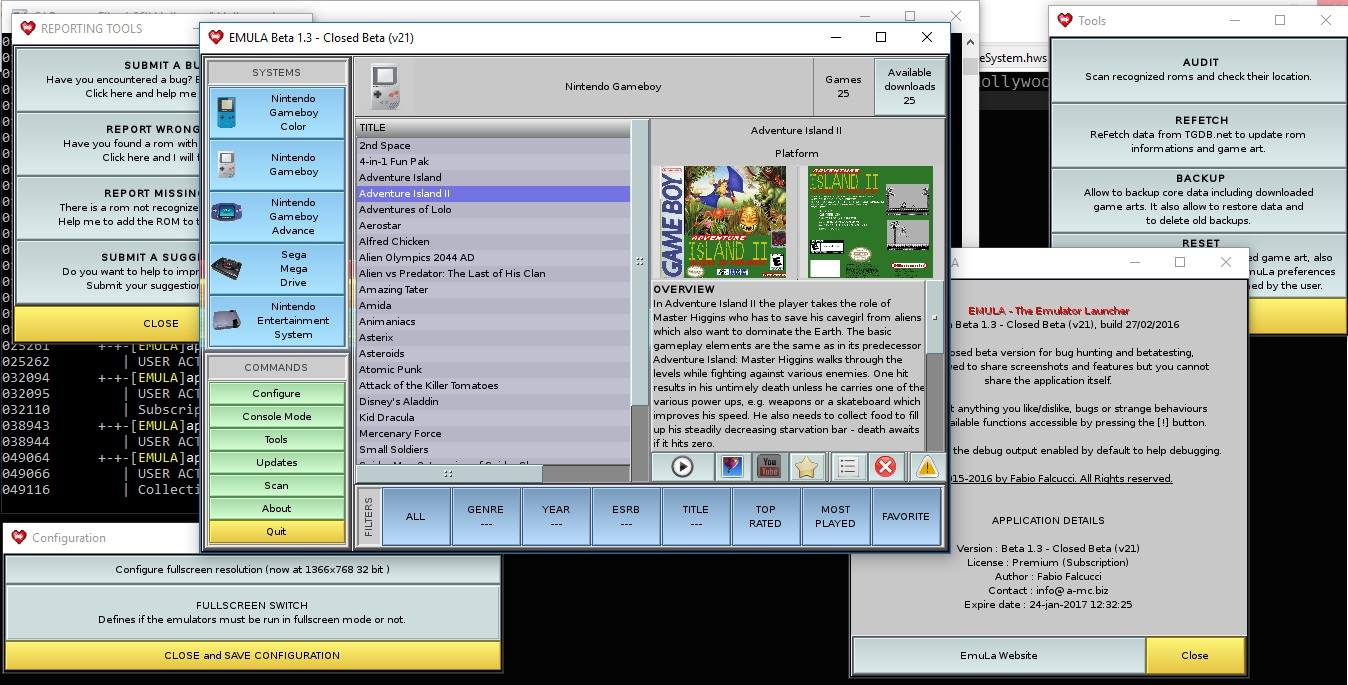Viewport: 1348px width, 685px height.
Task: Click the Gameboy console icon in header
Action: [x=384, y=86]
